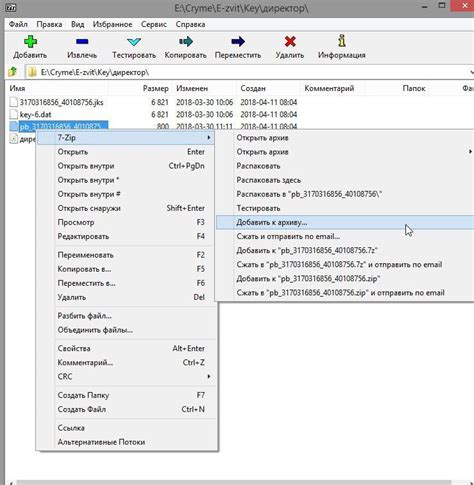Screen dimensions: 474x485
Task: Expand the second Открыть архив submenu arrow
Action: tap(470, 152)
